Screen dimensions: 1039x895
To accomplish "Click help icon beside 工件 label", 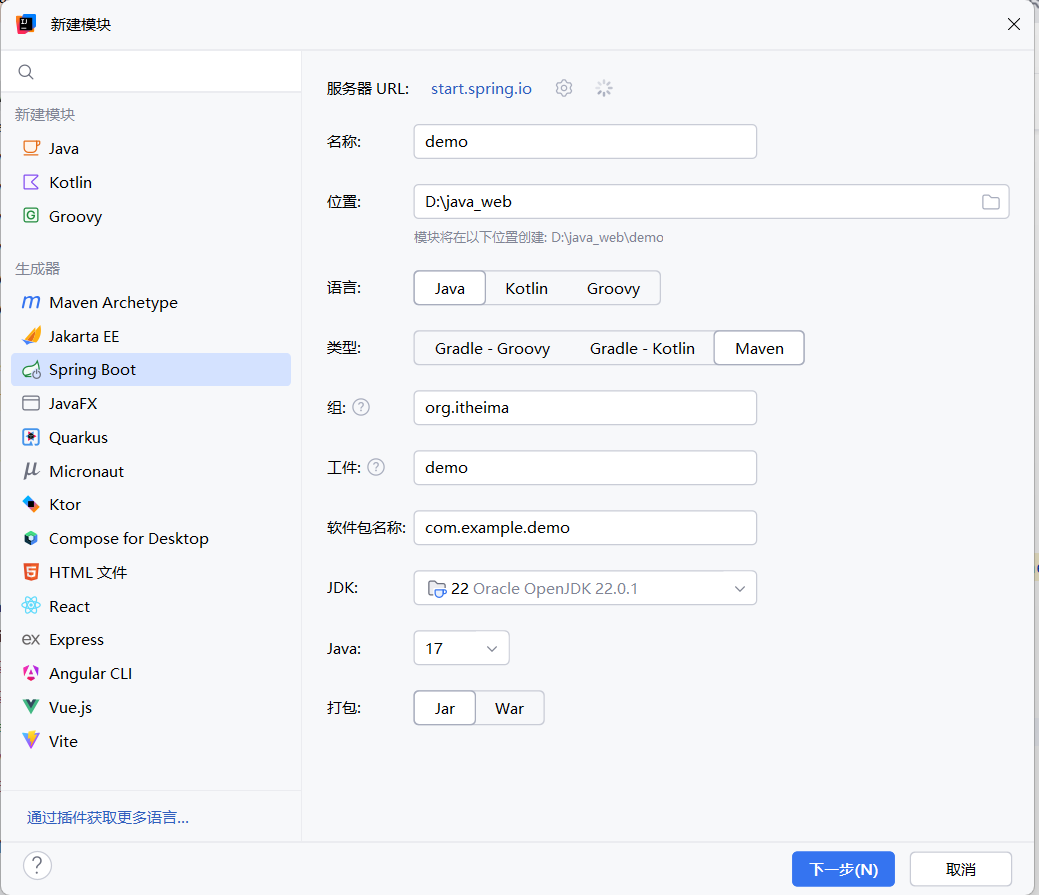I will (376, 468).
